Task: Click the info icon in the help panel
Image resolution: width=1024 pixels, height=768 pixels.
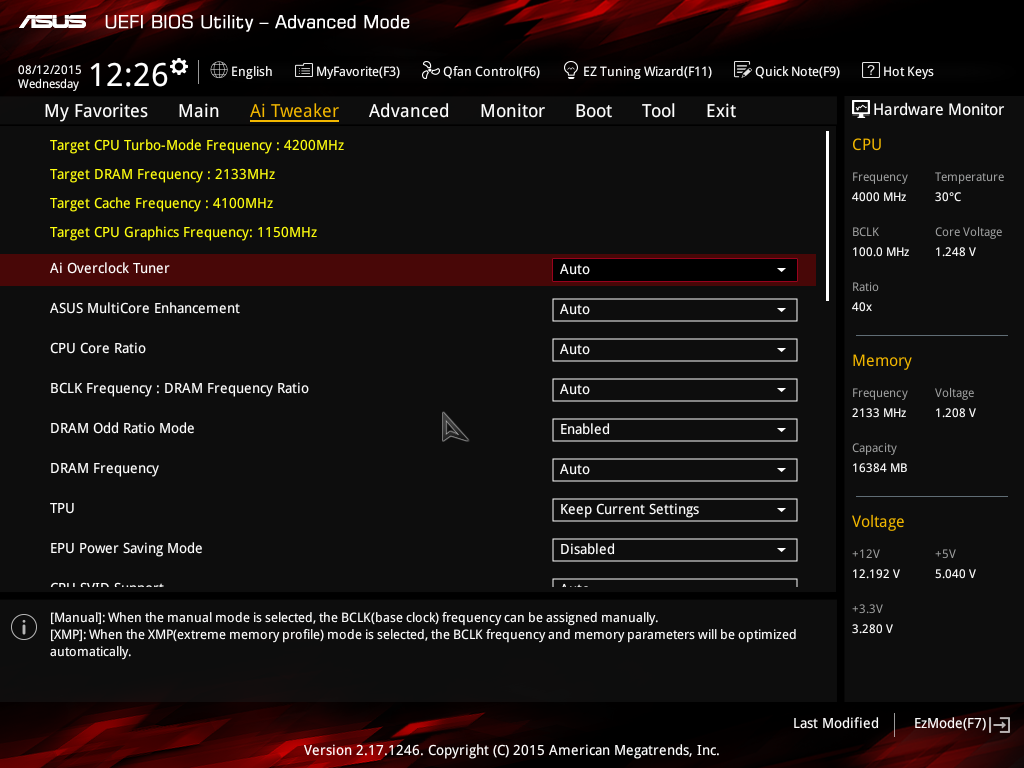Action: click(24, 628)
